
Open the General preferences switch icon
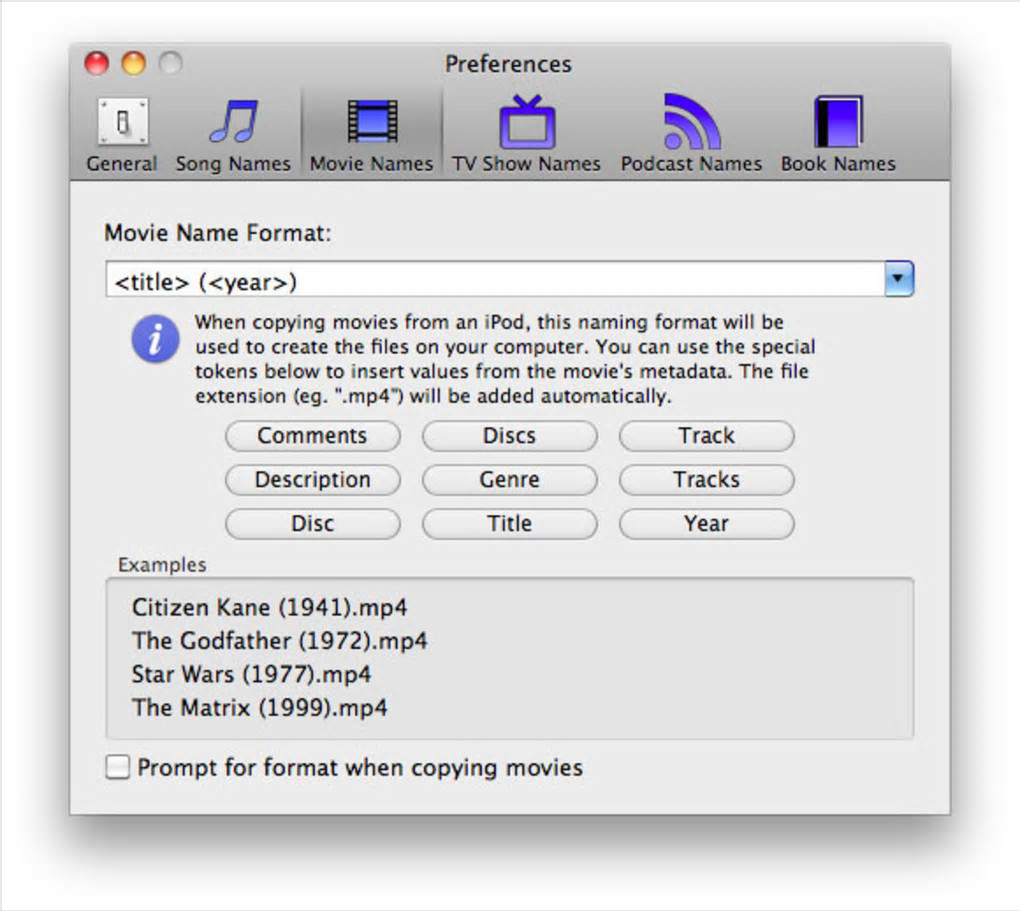click(x=123, y=122)
